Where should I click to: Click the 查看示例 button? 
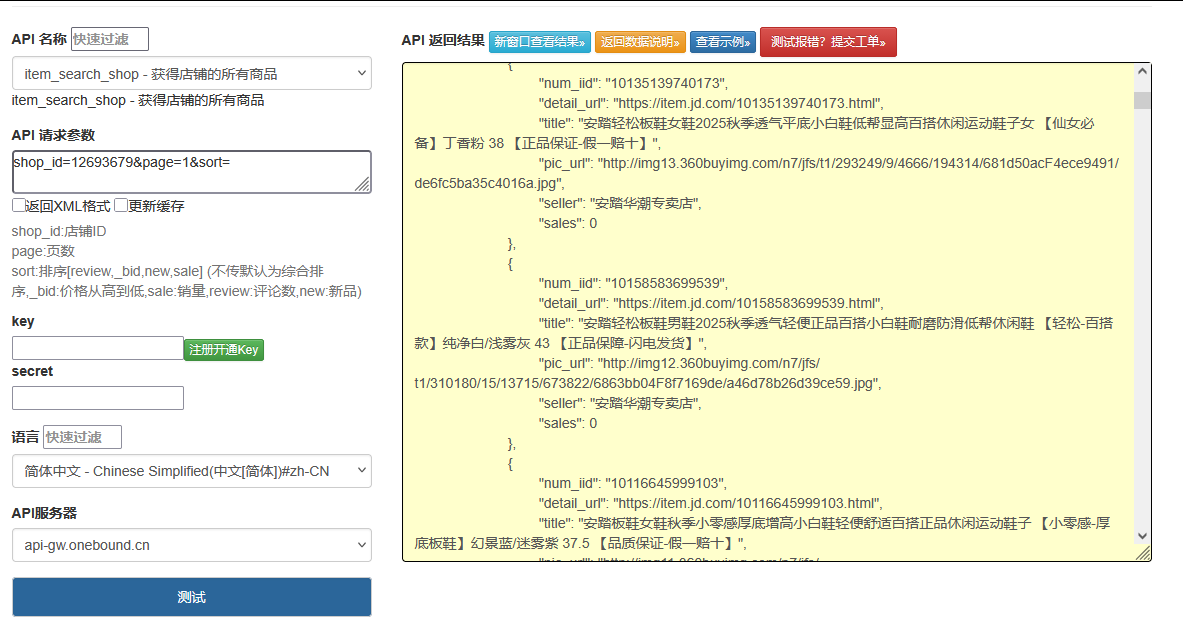(723, 42)
